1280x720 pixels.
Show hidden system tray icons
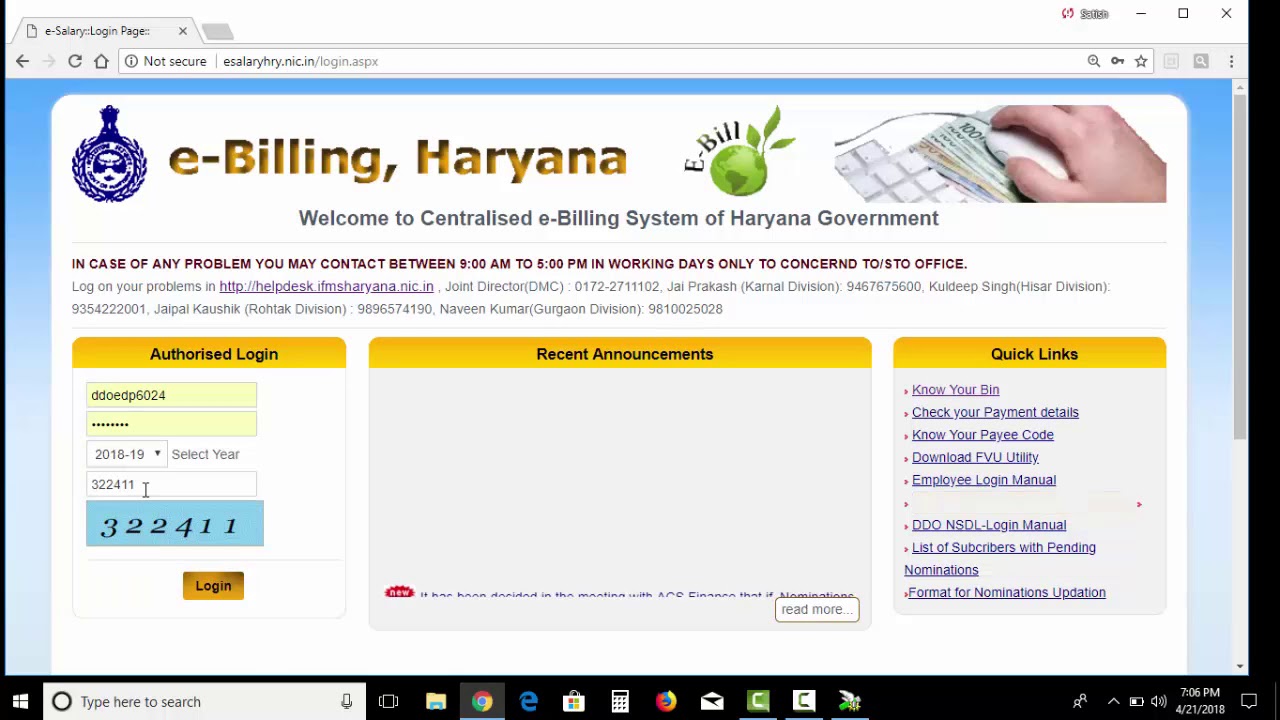[x=1113, y=701]
